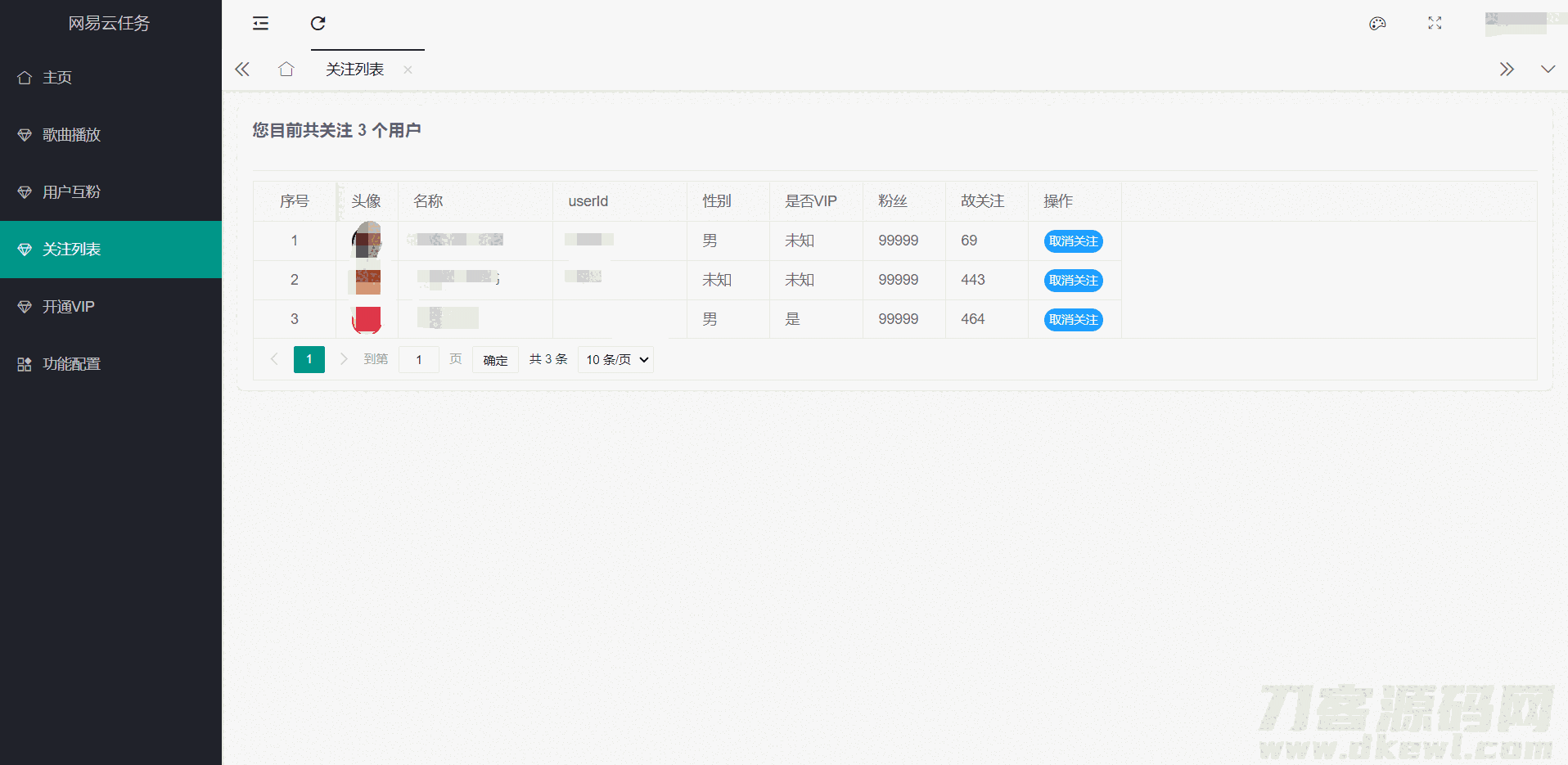
Task: Open 用户互粉 in the sidebar
Action: pyautogui.click(x=110, y=192)
